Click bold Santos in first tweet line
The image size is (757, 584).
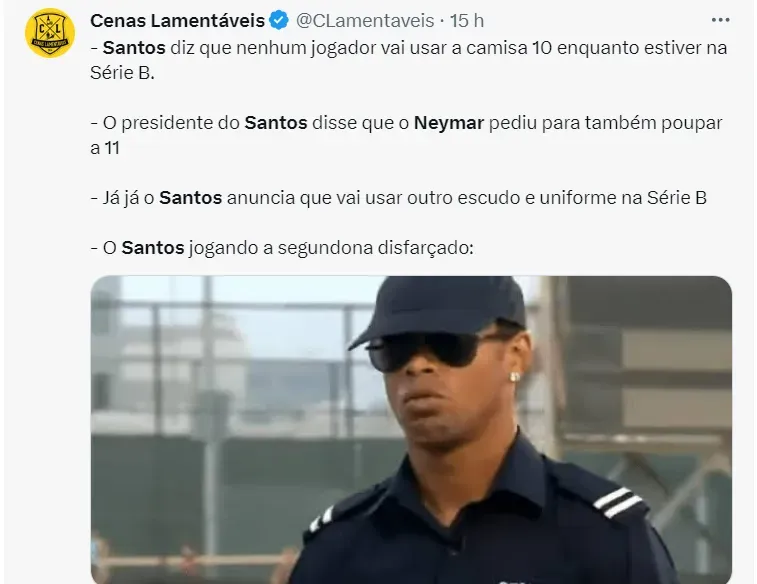coord(134,48)
